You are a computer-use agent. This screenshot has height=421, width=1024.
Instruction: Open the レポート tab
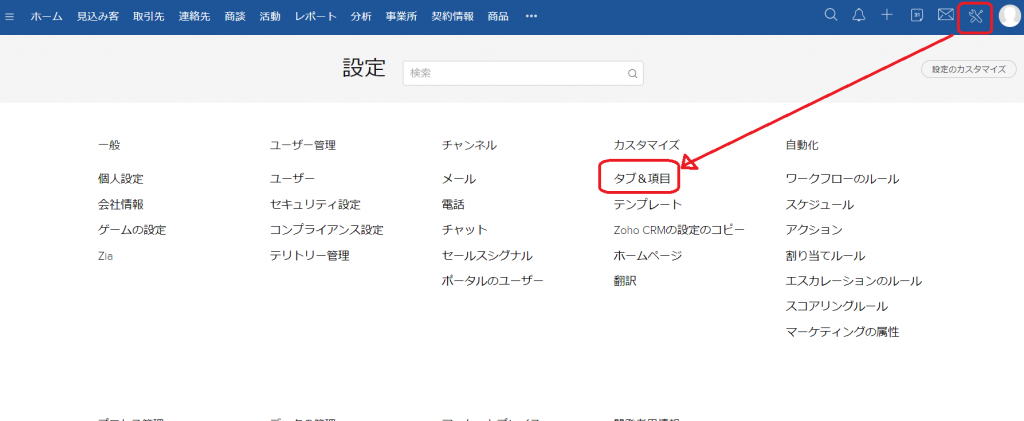click(x=315, y=17)
